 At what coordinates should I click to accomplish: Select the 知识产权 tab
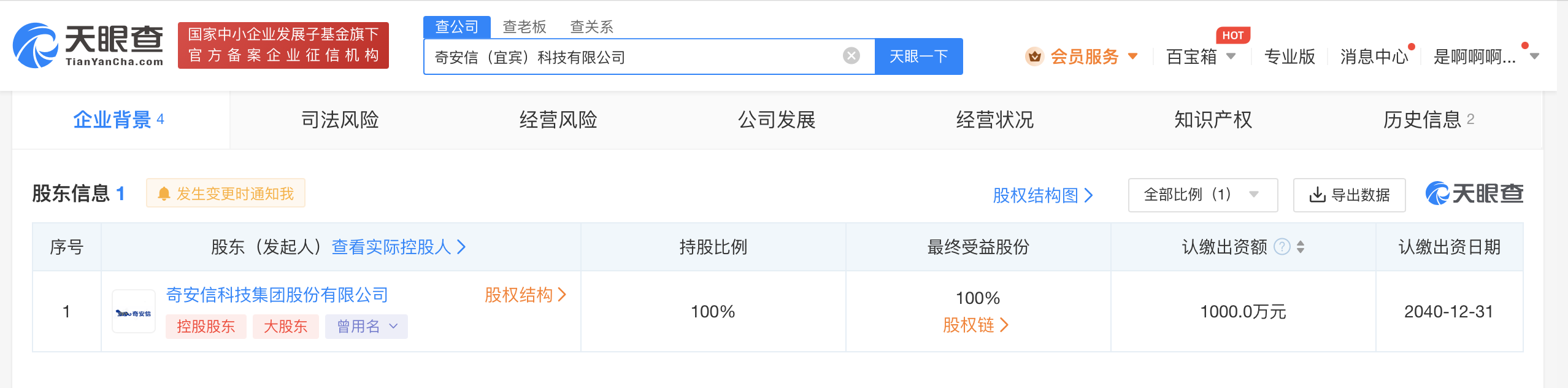[x=1213, y=120]
